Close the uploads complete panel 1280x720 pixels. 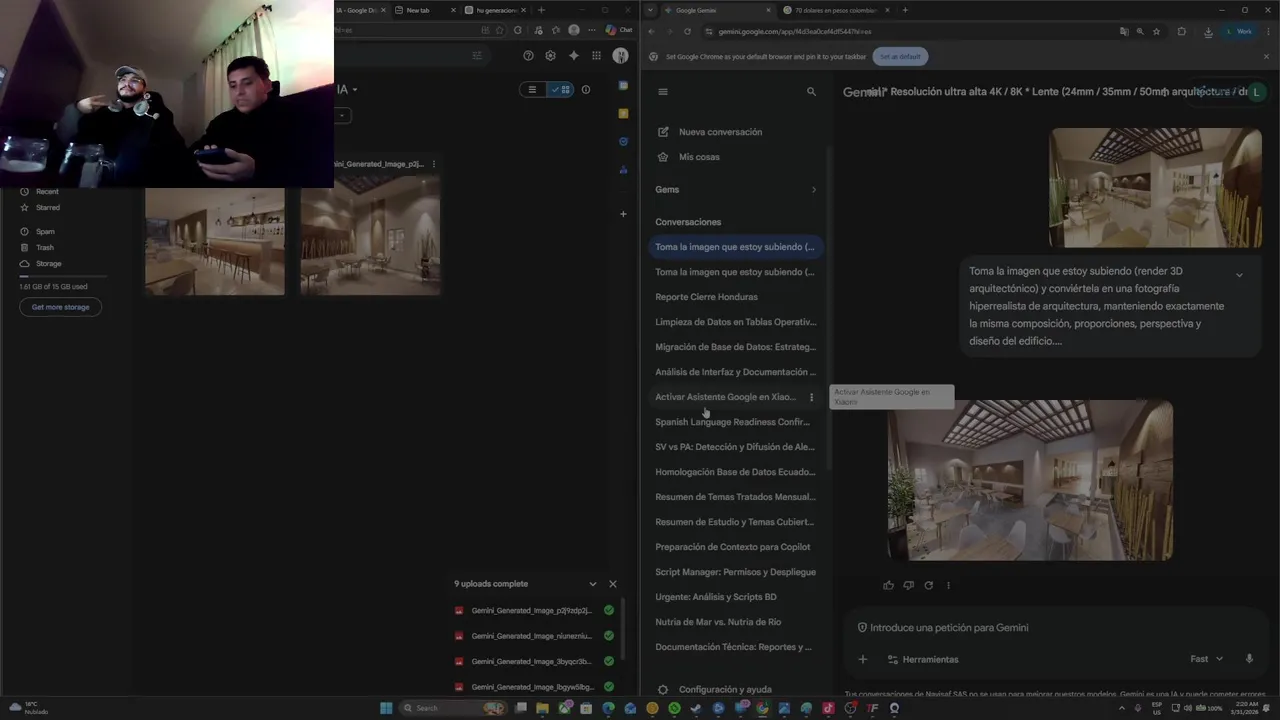613,584
